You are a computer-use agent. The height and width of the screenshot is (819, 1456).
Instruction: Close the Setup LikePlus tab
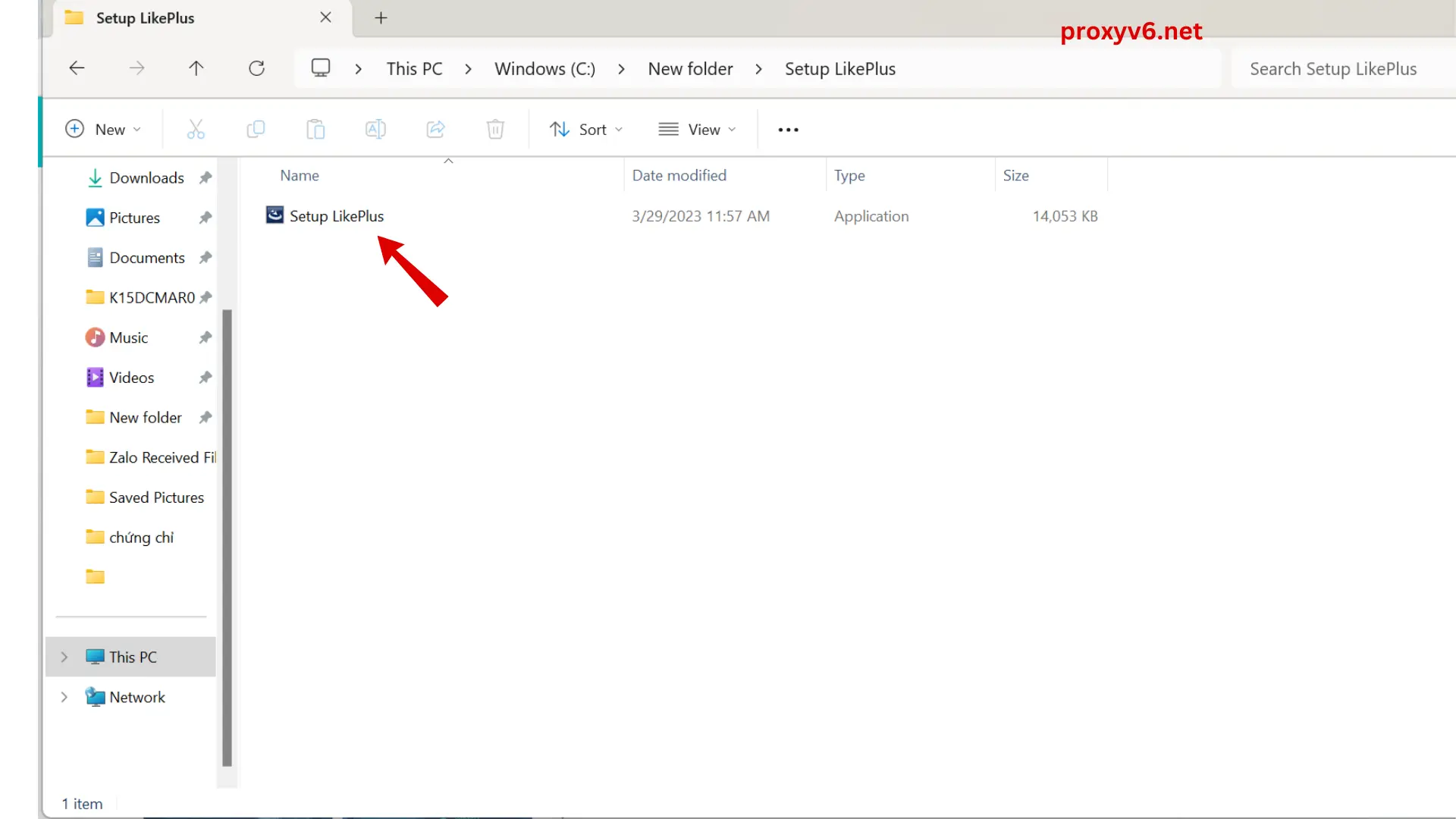[x=326, y=17]
